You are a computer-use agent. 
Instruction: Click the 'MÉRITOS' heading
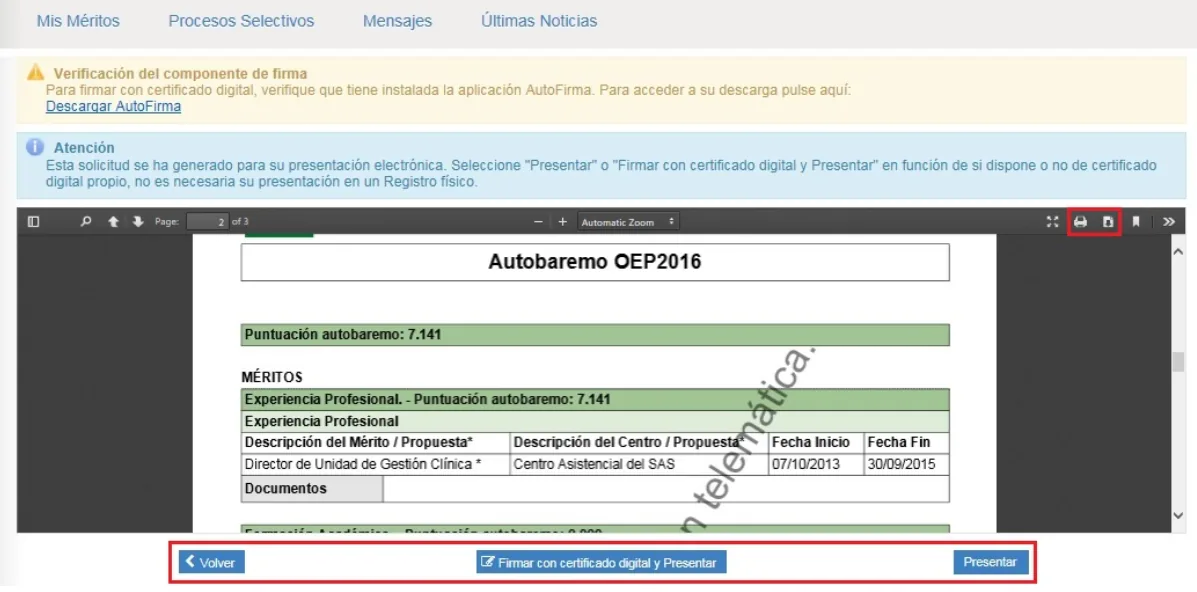273,377
